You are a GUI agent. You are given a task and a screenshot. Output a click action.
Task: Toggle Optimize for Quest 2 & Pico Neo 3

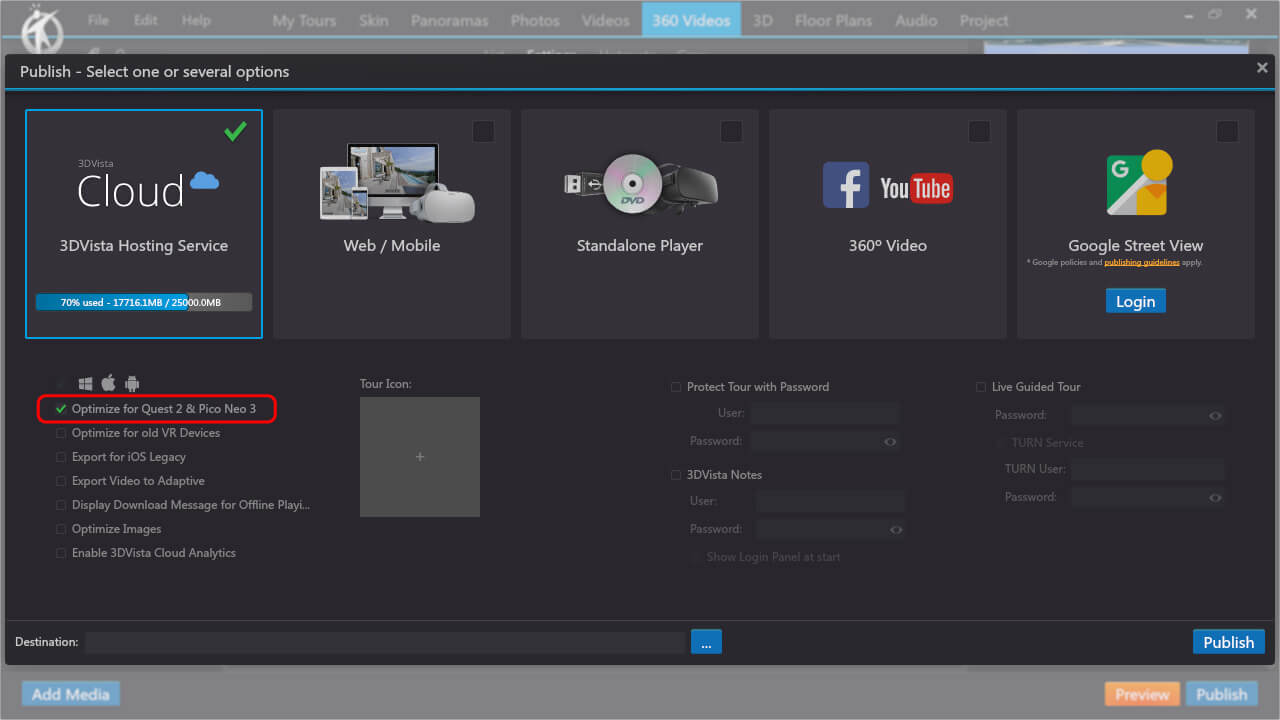[61, 409]
